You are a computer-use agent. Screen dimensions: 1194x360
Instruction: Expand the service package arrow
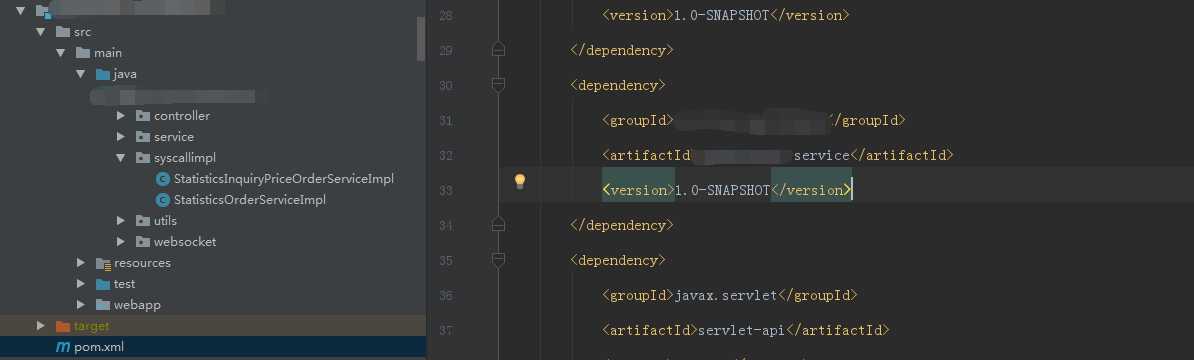121,137
